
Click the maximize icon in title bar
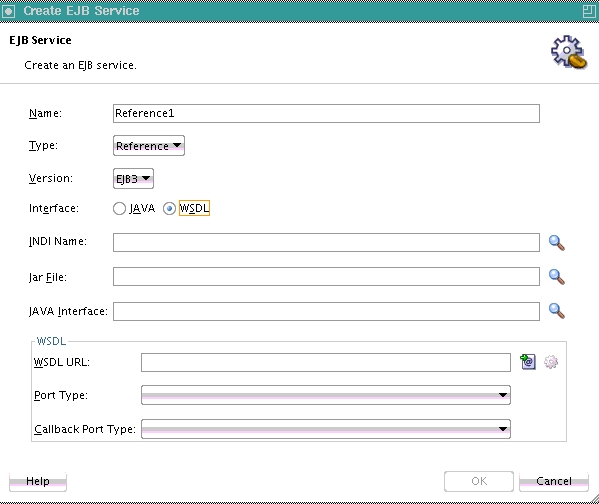589,11
